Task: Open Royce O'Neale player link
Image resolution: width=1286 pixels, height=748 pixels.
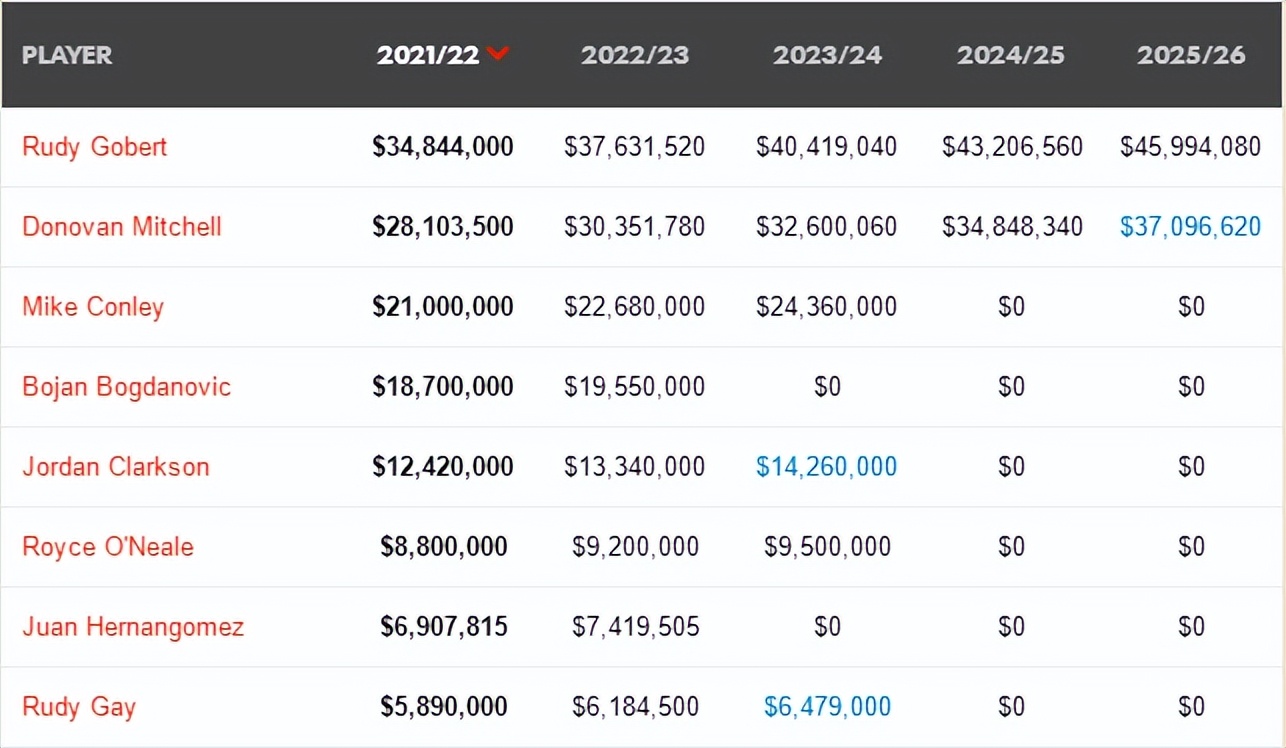Action: point(108,547)
